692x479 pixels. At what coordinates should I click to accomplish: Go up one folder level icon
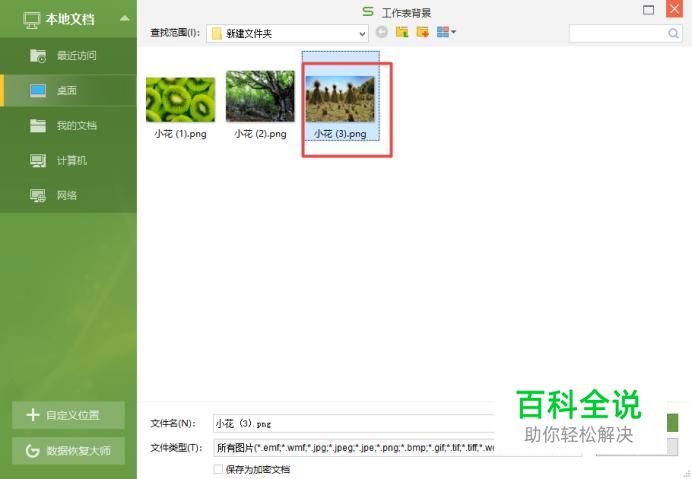tap(402, 32)
